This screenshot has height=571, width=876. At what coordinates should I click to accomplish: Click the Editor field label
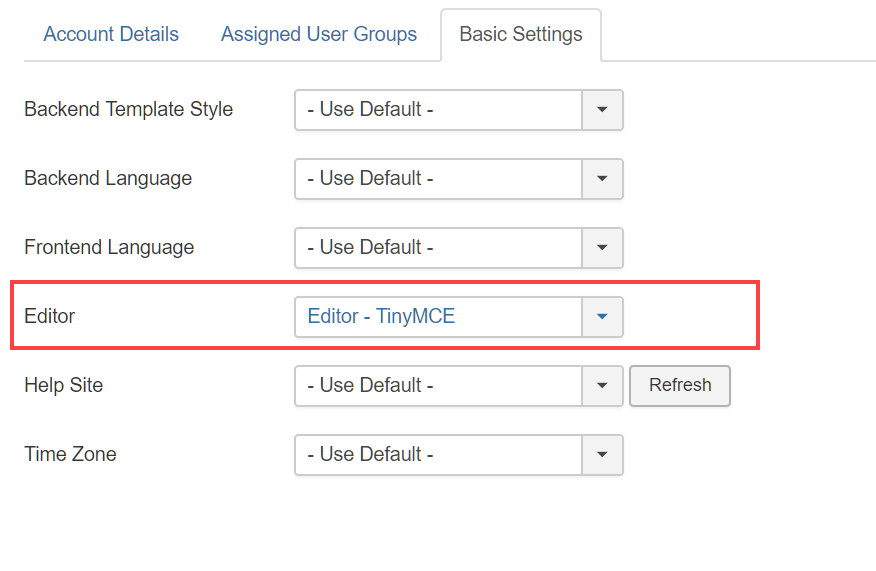click(50, 316)
